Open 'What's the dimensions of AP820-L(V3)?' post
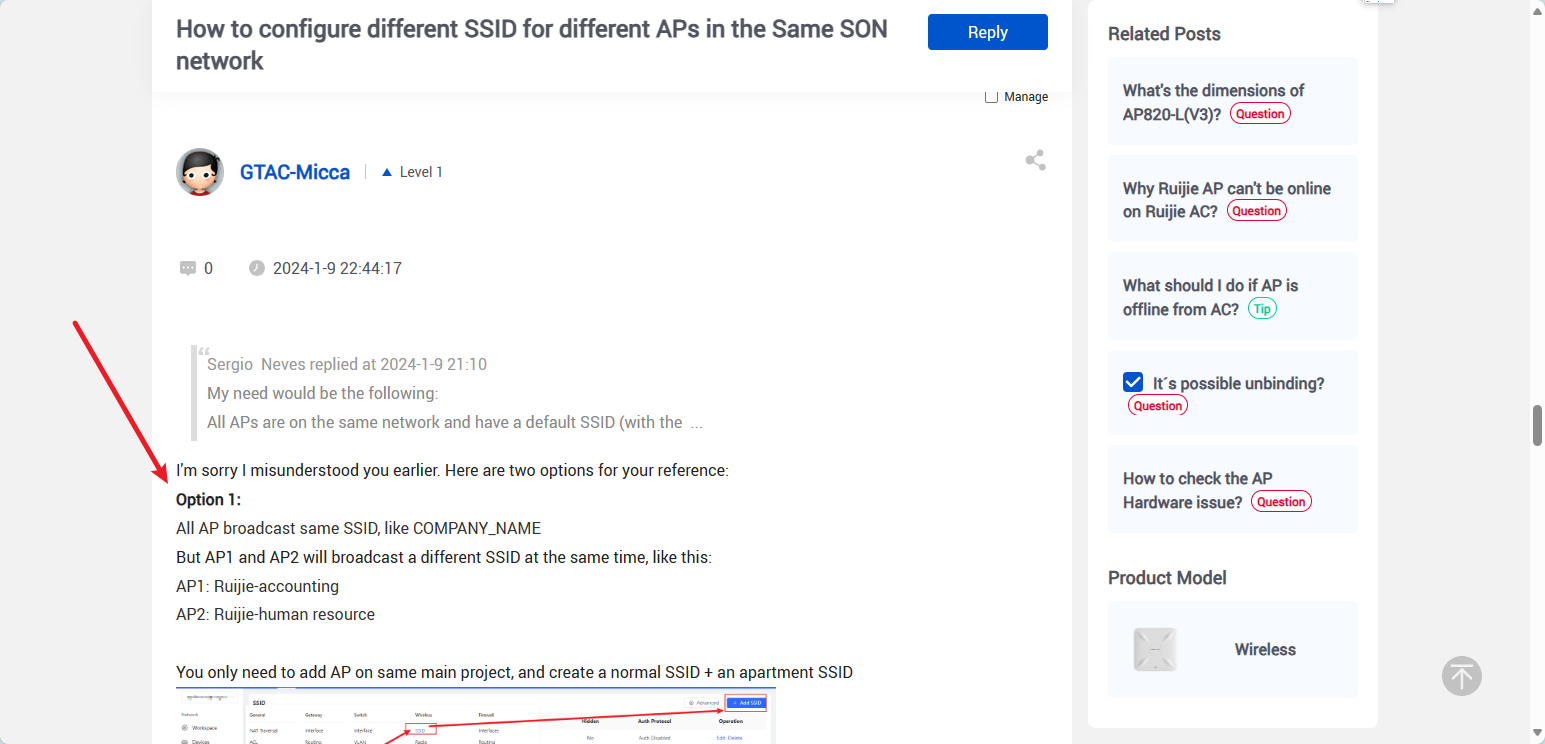This screenshot has height=744, width=1545. point(1213,102)
